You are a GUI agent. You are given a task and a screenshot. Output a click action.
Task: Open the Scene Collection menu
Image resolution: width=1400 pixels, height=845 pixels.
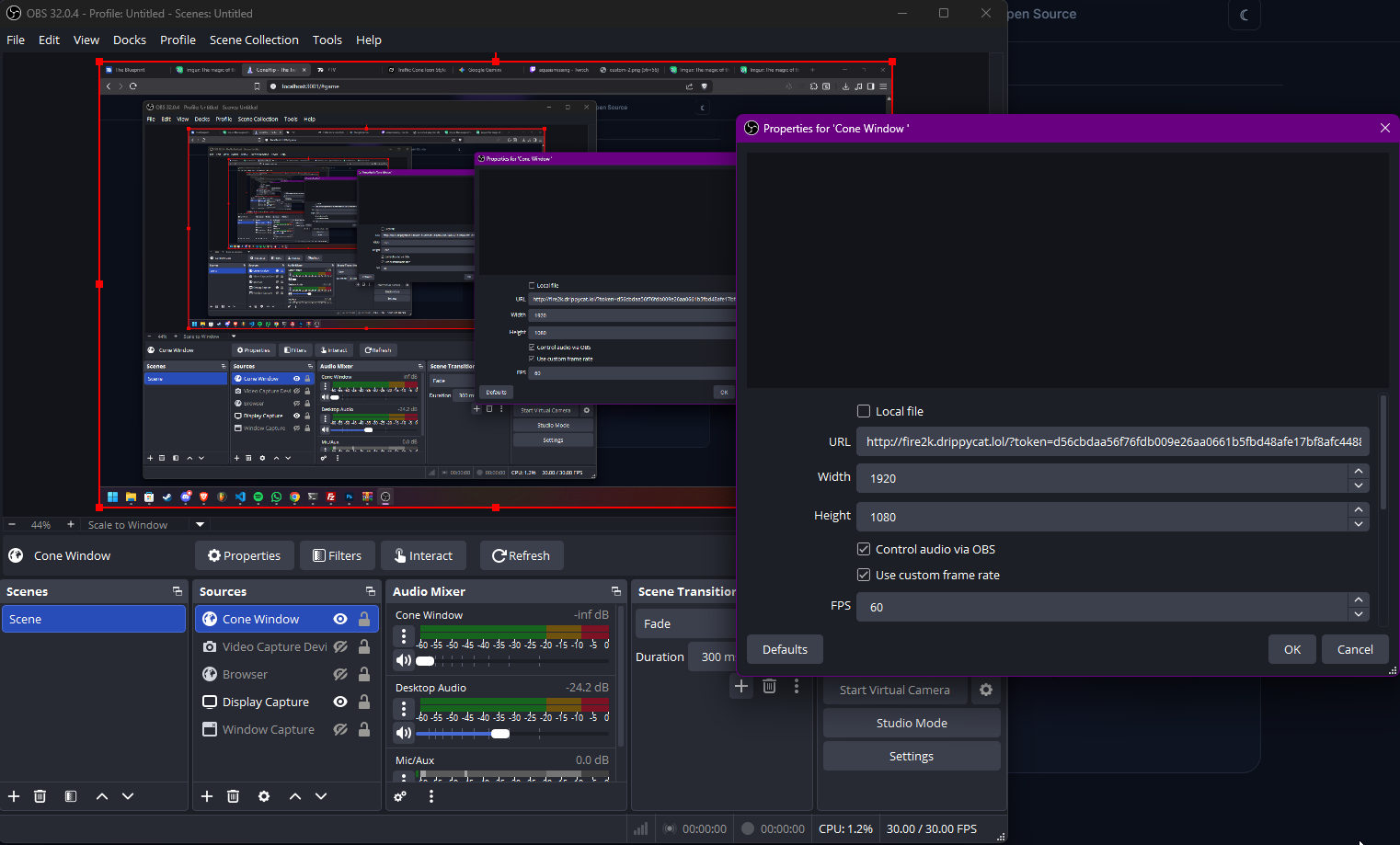254,40
